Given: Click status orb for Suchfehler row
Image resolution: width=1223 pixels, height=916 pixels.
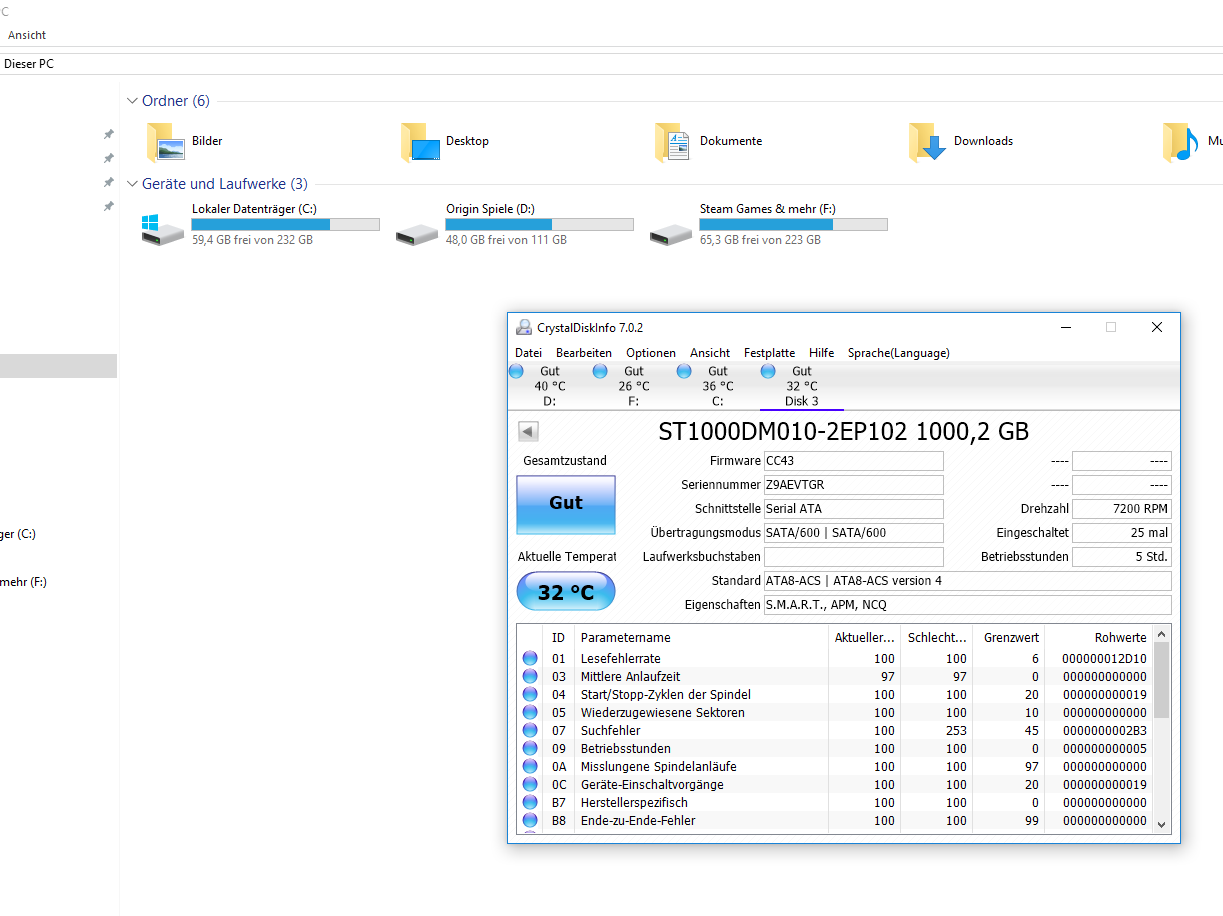Looking at the screenshot, I should pyautogui.click(x=530, y=730).
